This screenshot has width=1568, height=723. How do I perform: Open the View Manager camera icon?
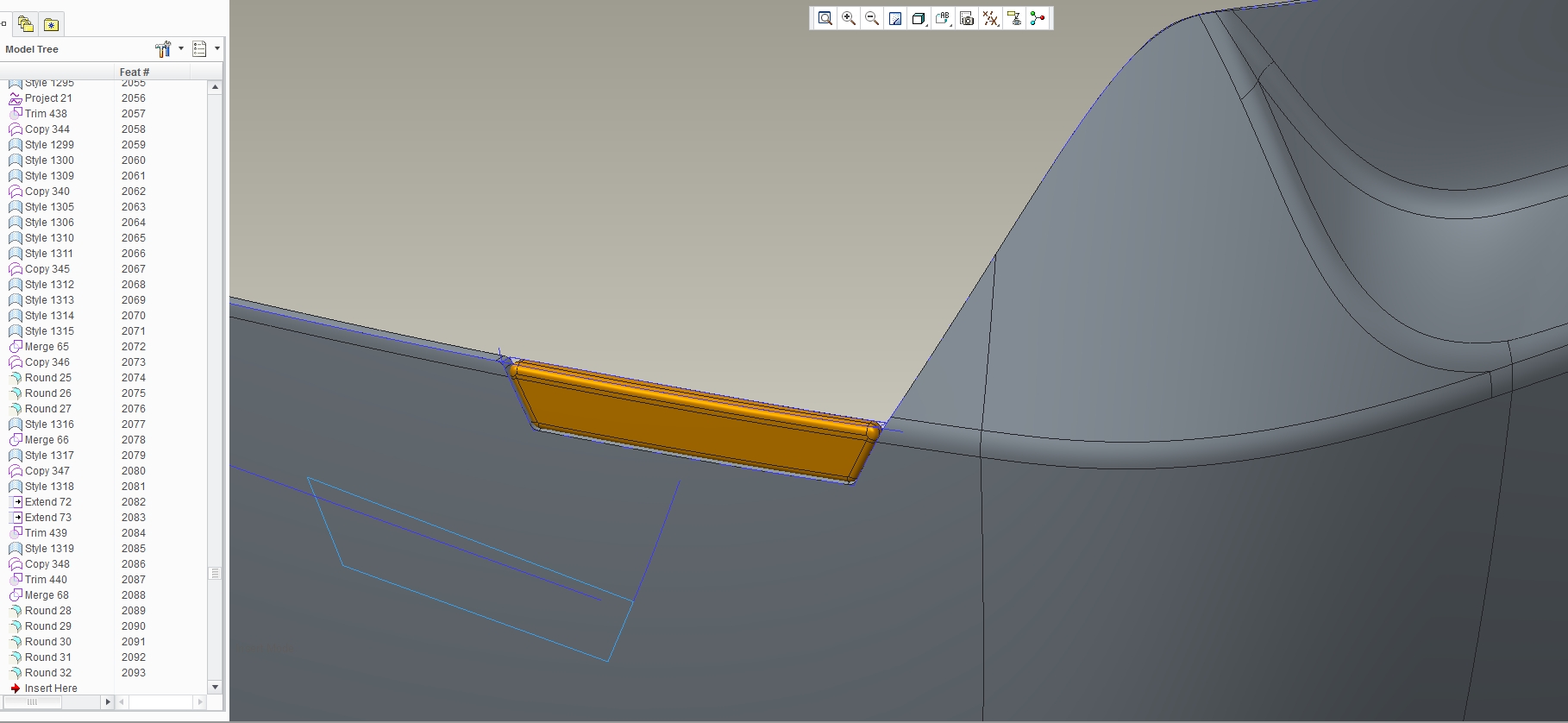967,18
